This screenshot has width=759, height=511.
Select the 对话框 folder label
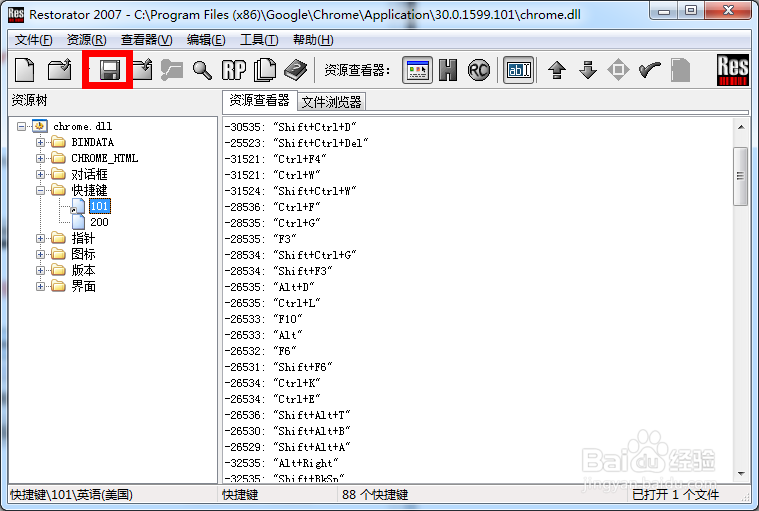89,174
